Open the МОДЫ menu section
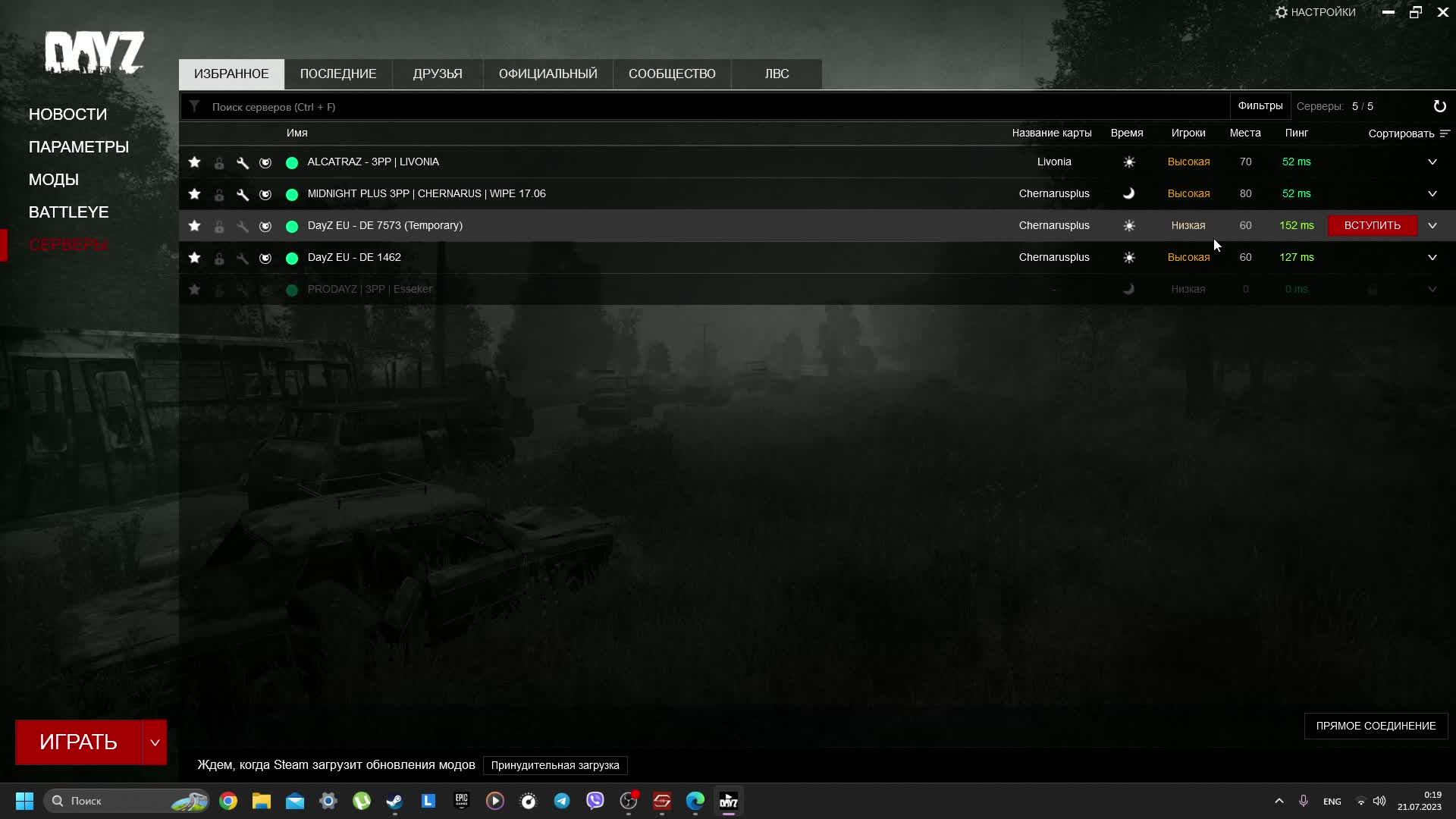This screenshot has width=1456, height=819. tap(54, 180)
